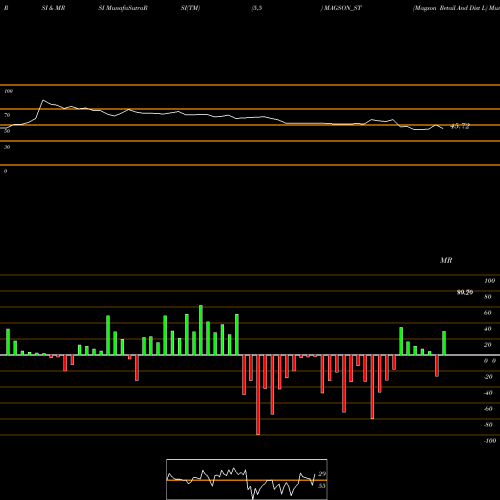Click the -20 label on MR axis
The height and width of the screenshot is (500, 500).
click(x=488, y=377)
